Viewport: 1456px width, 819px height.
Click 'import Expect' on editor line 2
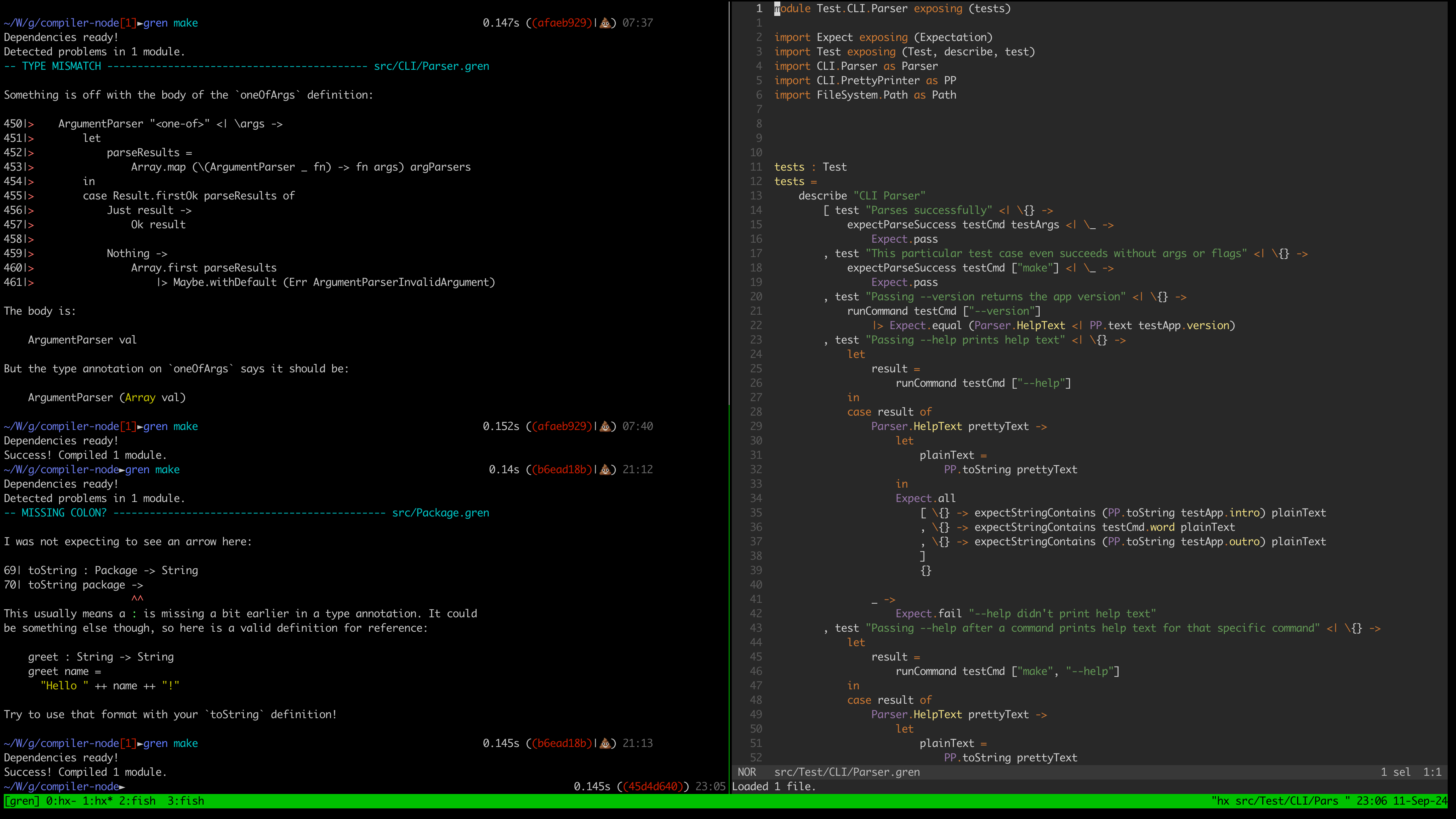813,37
